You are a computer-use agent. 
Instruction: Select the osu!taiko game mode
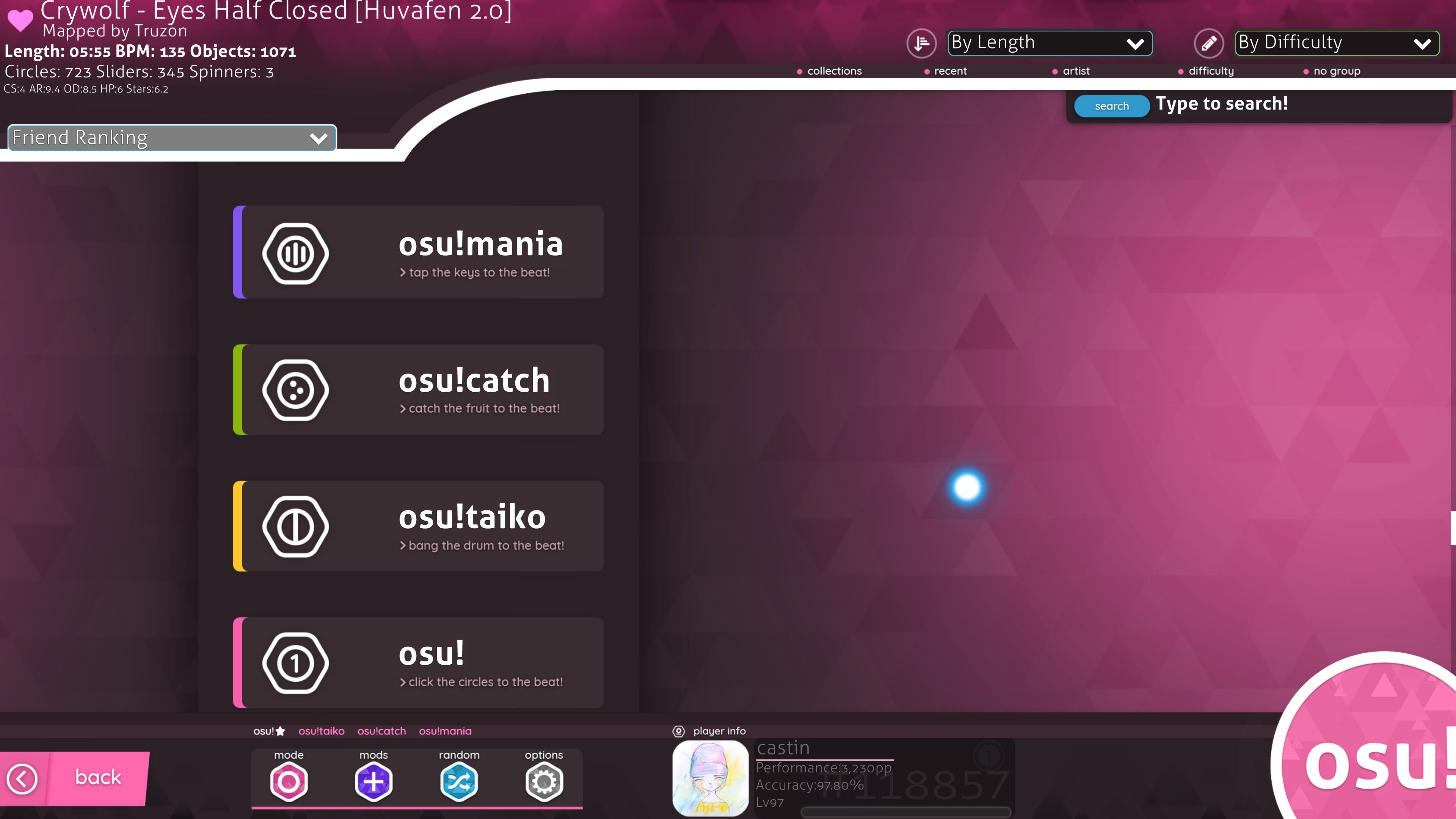tap(418, 526)
